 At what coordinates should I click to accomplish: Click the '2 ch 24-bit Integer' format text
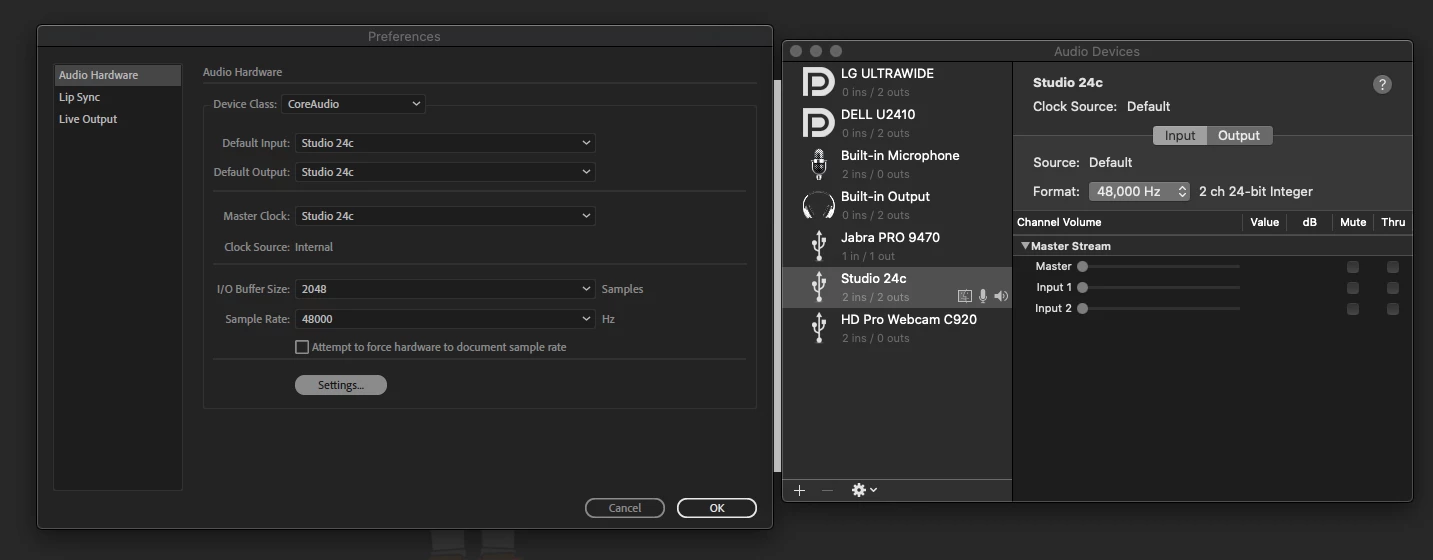[x=1256, y=191]
